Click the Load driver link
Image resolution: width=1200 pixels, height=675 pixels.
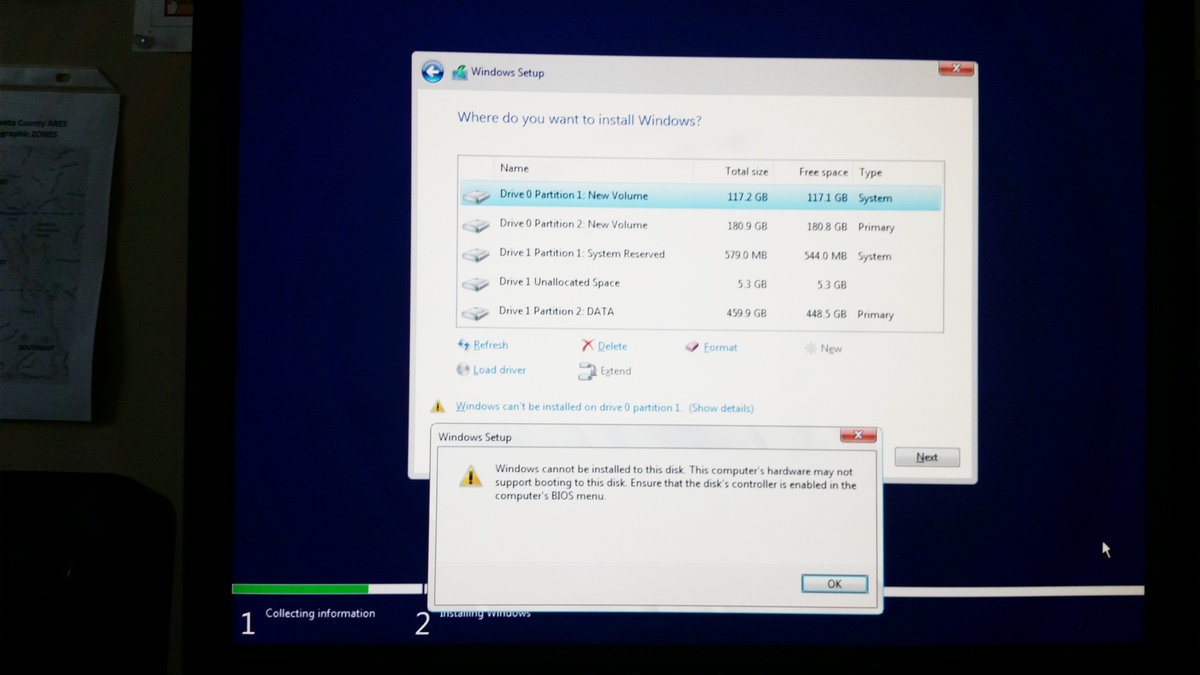[x=499, y=370]
